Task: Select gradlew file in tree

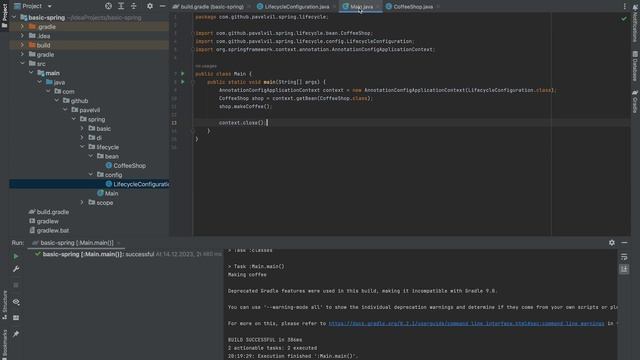Action: [44, 221]
